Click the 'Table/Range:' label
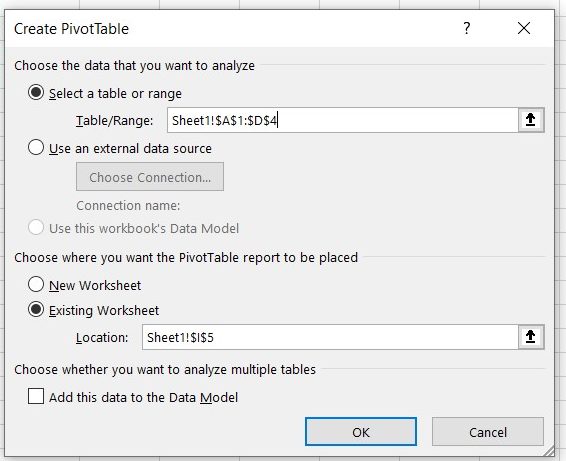This screenshot has height=461, width=566. point(114,121)
